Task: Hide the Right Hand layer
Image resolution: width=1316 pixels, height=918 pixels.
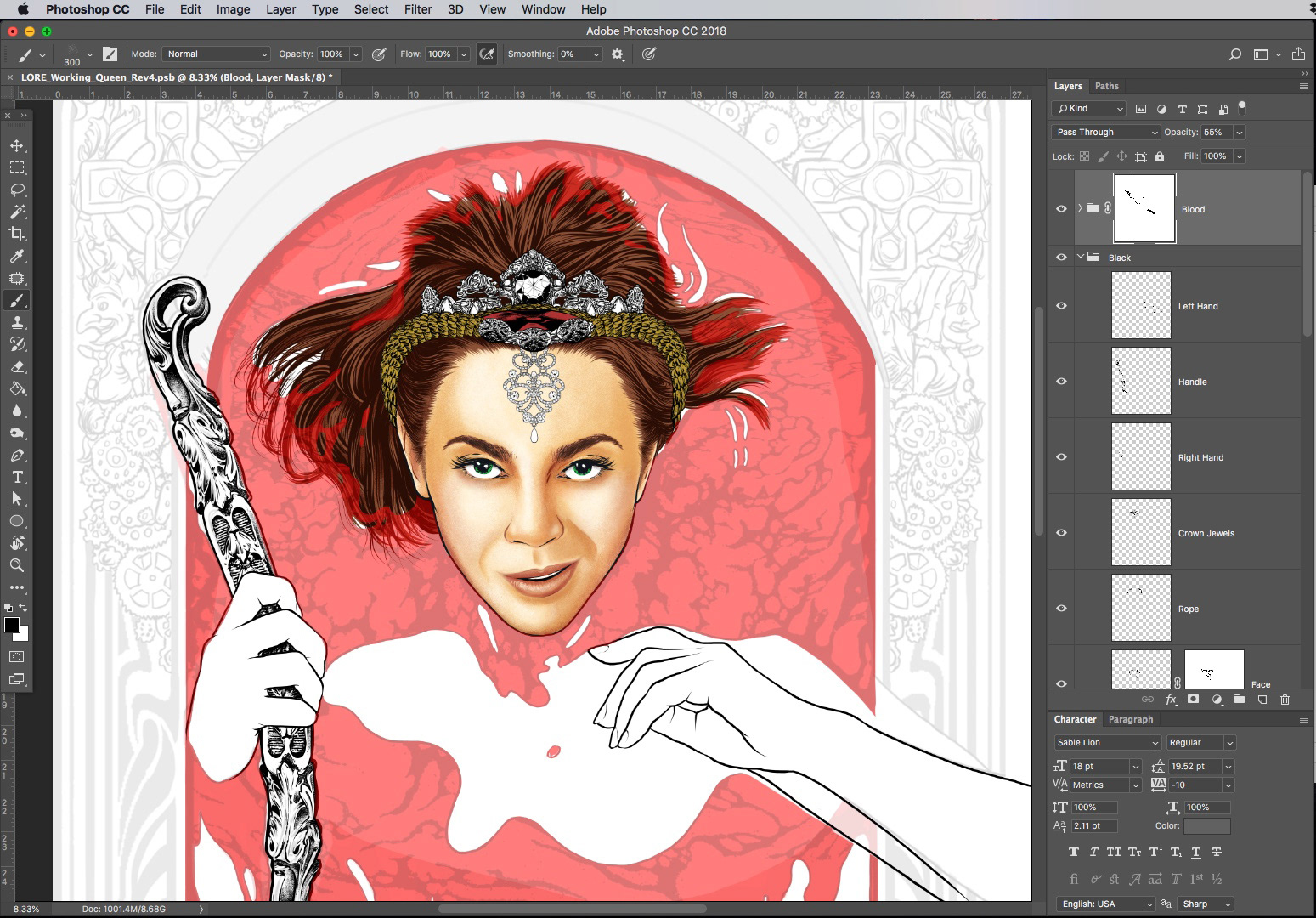Action: pyautogui.click(x=1061, y=456)
